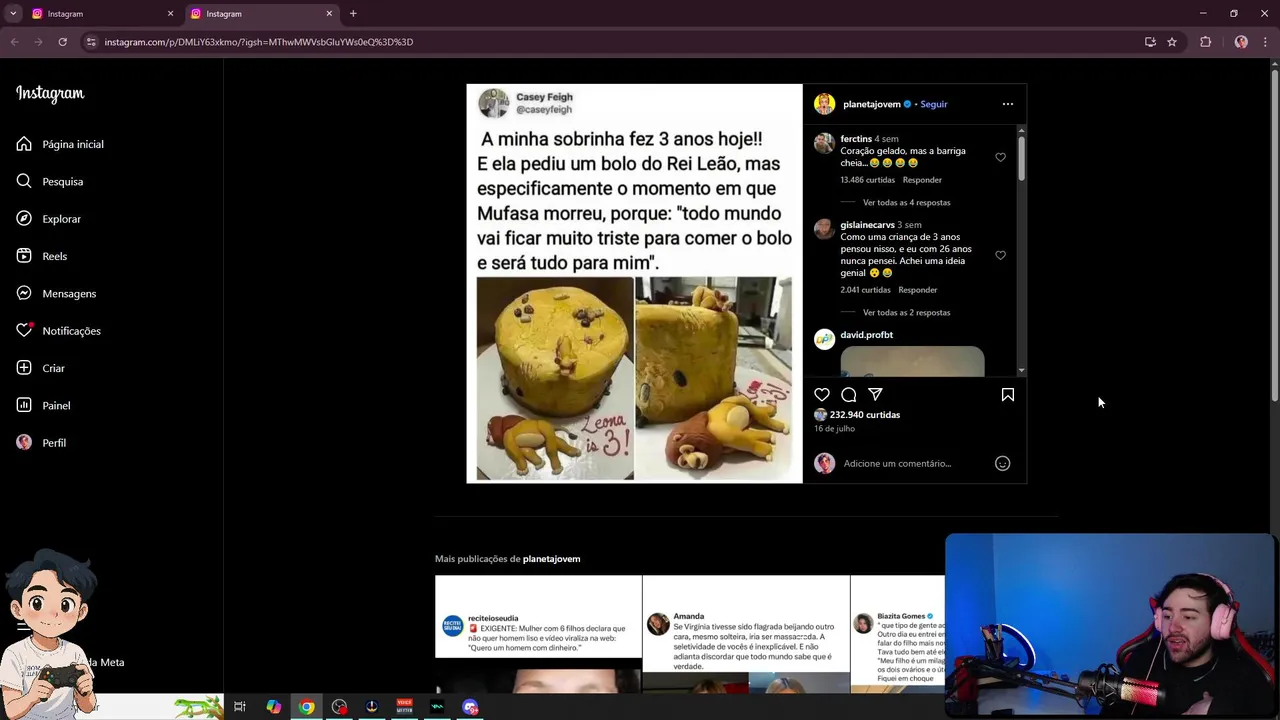
Task: Open Reels from the sidebar
Action: 42,256
